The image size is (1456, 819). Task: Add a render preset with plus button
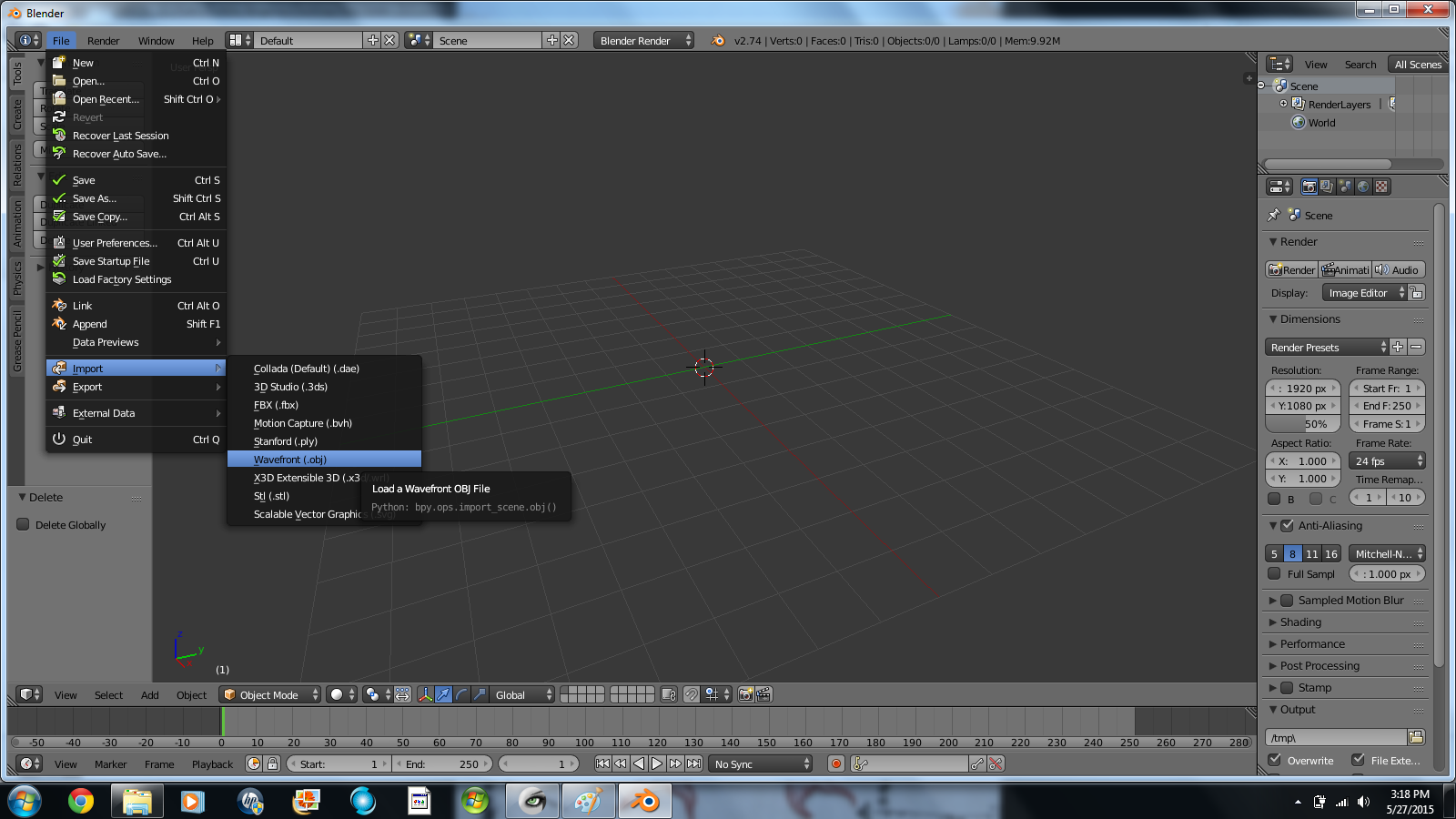1399,348
